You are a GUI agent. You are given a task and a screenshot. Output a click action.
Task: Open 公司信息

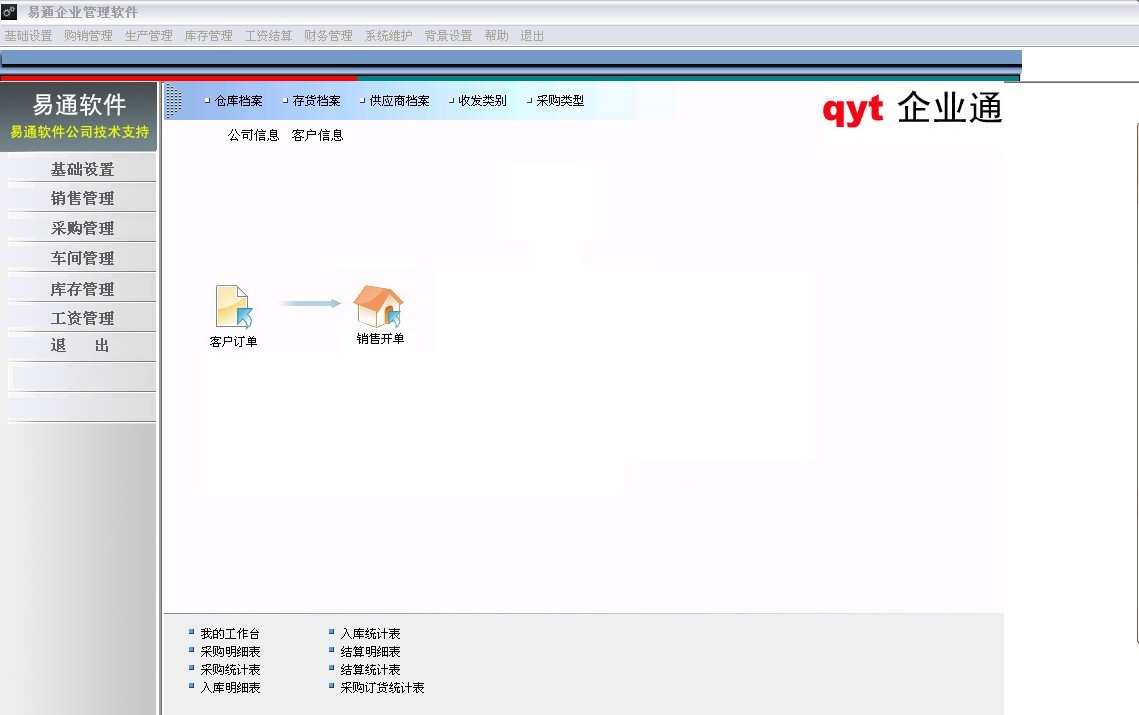point(254,135)
